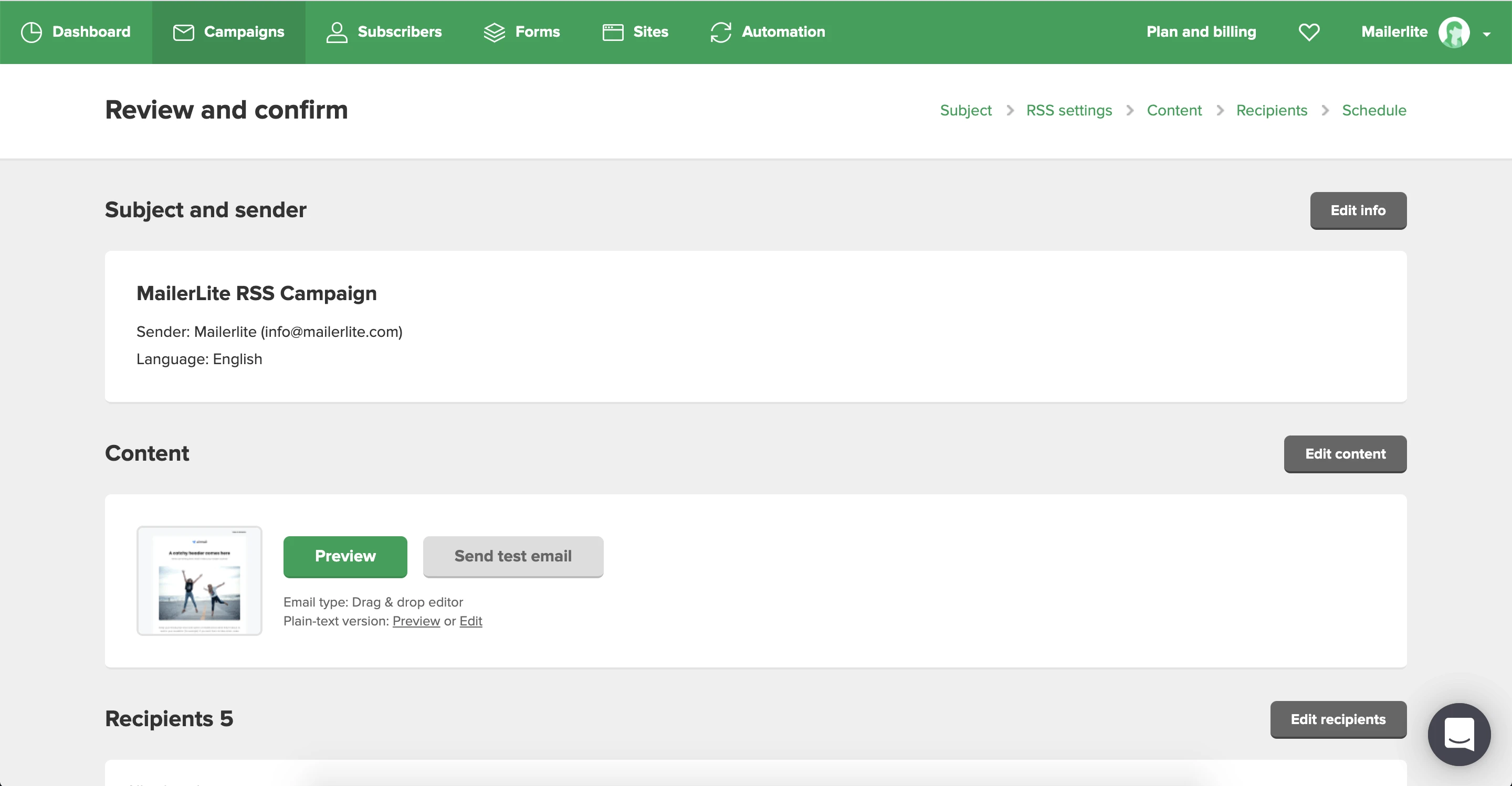Click the Automation circular arrows icon

point(721,31)
